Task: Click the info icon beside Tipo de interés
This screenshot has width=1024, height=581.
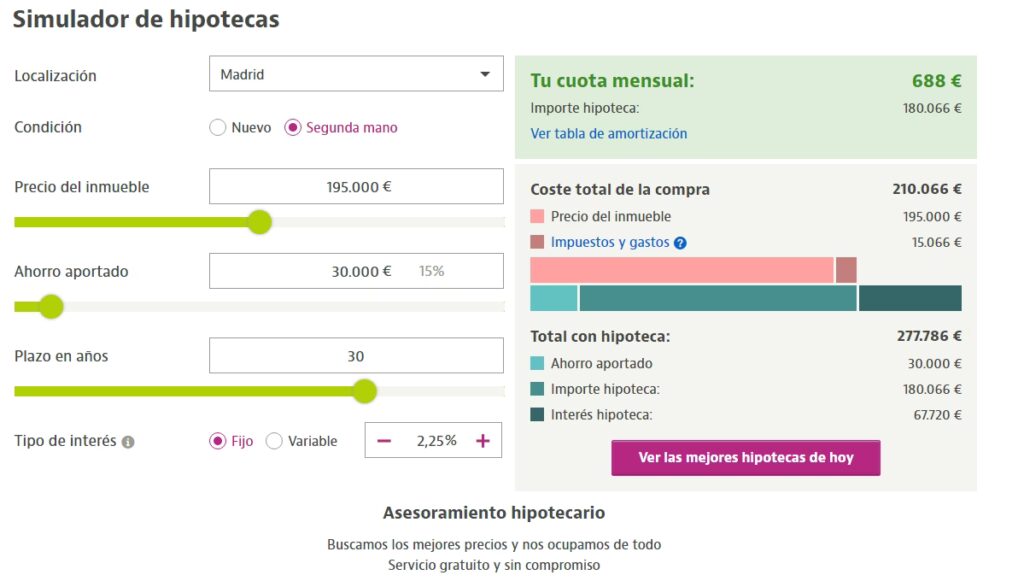Action: (128, 442)
